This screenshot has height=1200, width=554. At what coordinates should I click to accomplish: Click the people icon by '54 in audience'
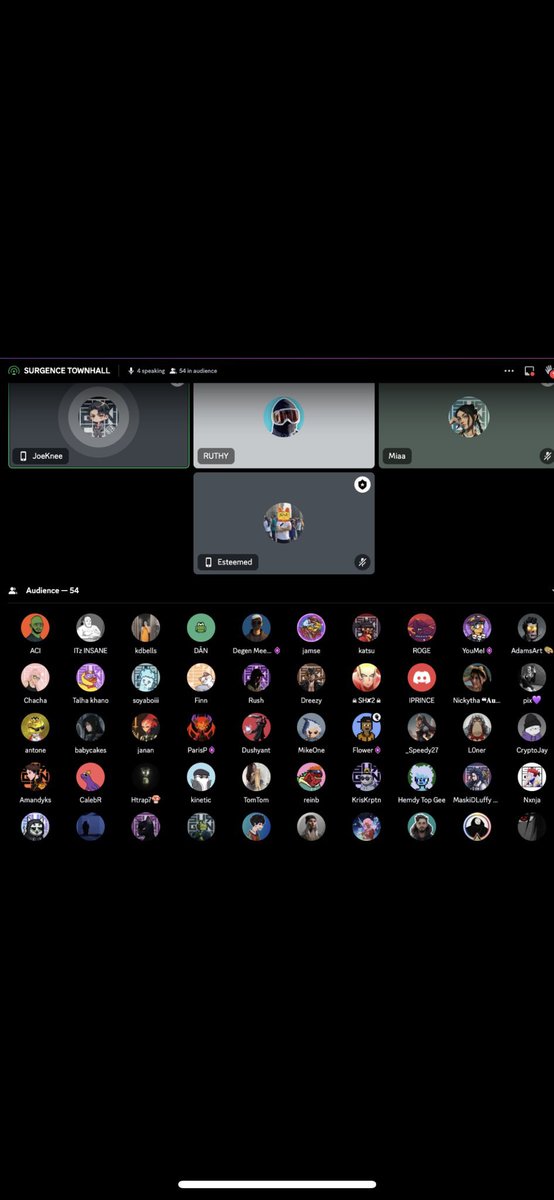coord(173,370)
